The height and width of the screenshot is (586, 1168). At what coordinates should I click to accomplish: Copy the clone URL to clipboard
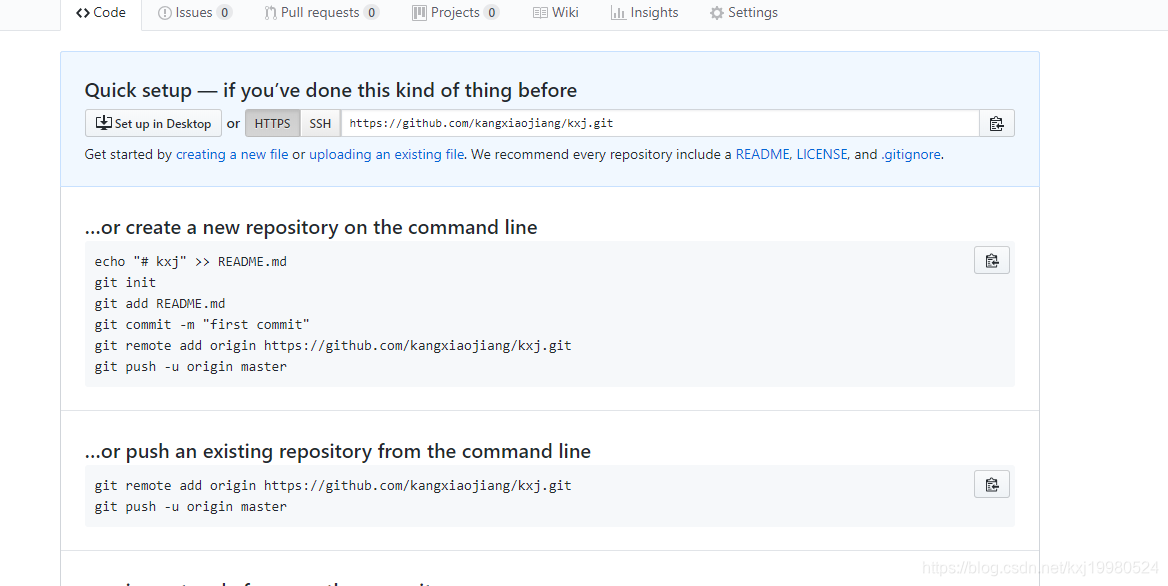[x=997, y=124]
